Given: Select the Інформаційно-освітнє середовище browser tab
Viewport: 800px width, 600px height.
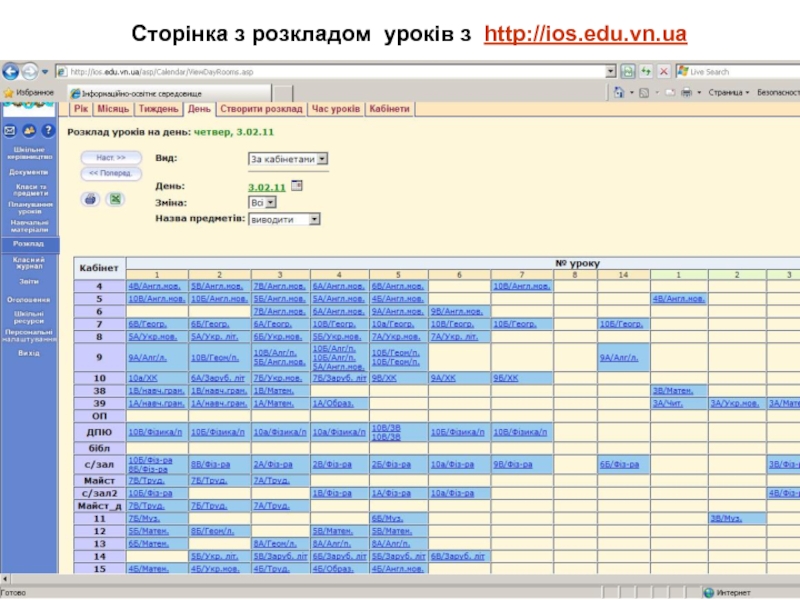Looking at the screenshot, I should [x=169, y=93].
